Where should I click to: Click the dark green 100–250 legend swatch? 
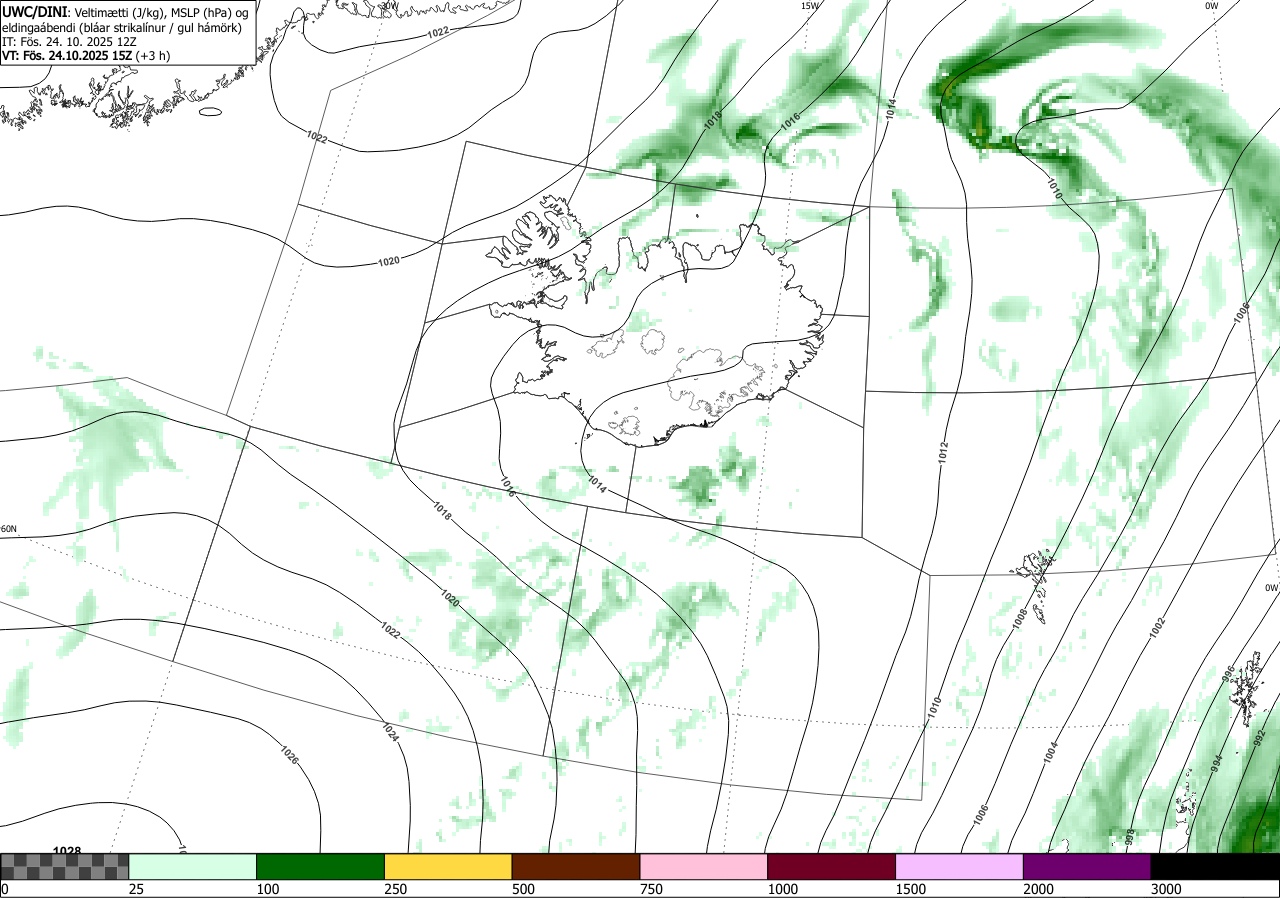tap(320, 867)
